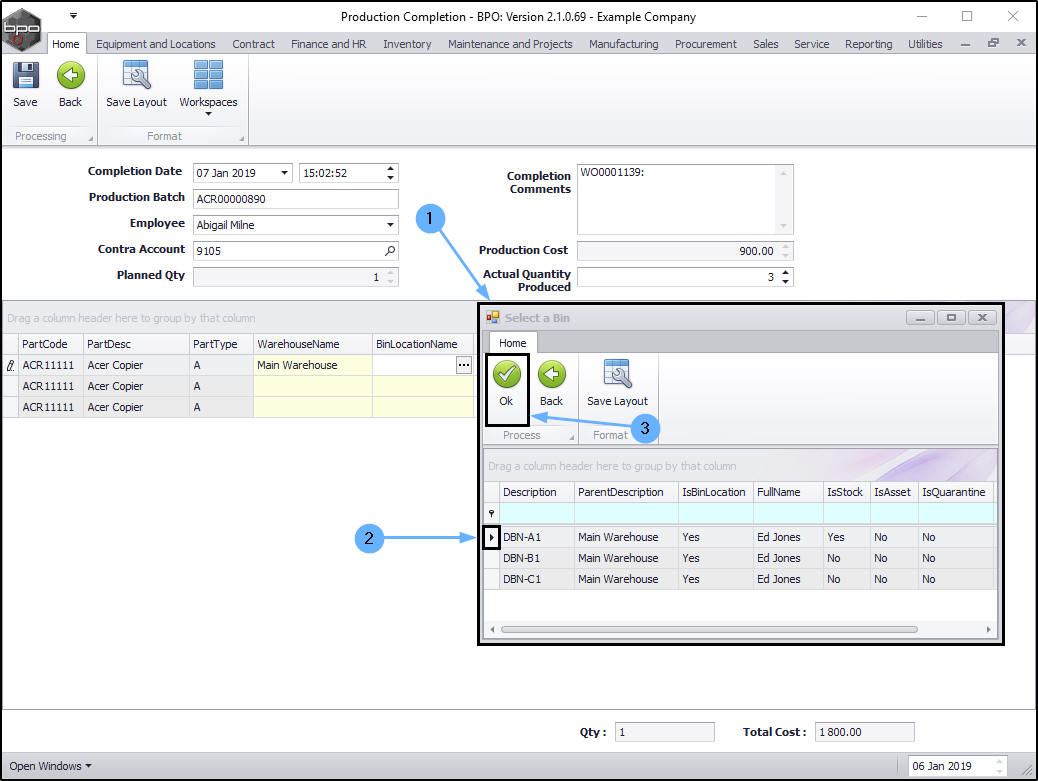Click the ParentDescription column header
The height and width of the screenshot is (781, 1038).
coord(626,492)
